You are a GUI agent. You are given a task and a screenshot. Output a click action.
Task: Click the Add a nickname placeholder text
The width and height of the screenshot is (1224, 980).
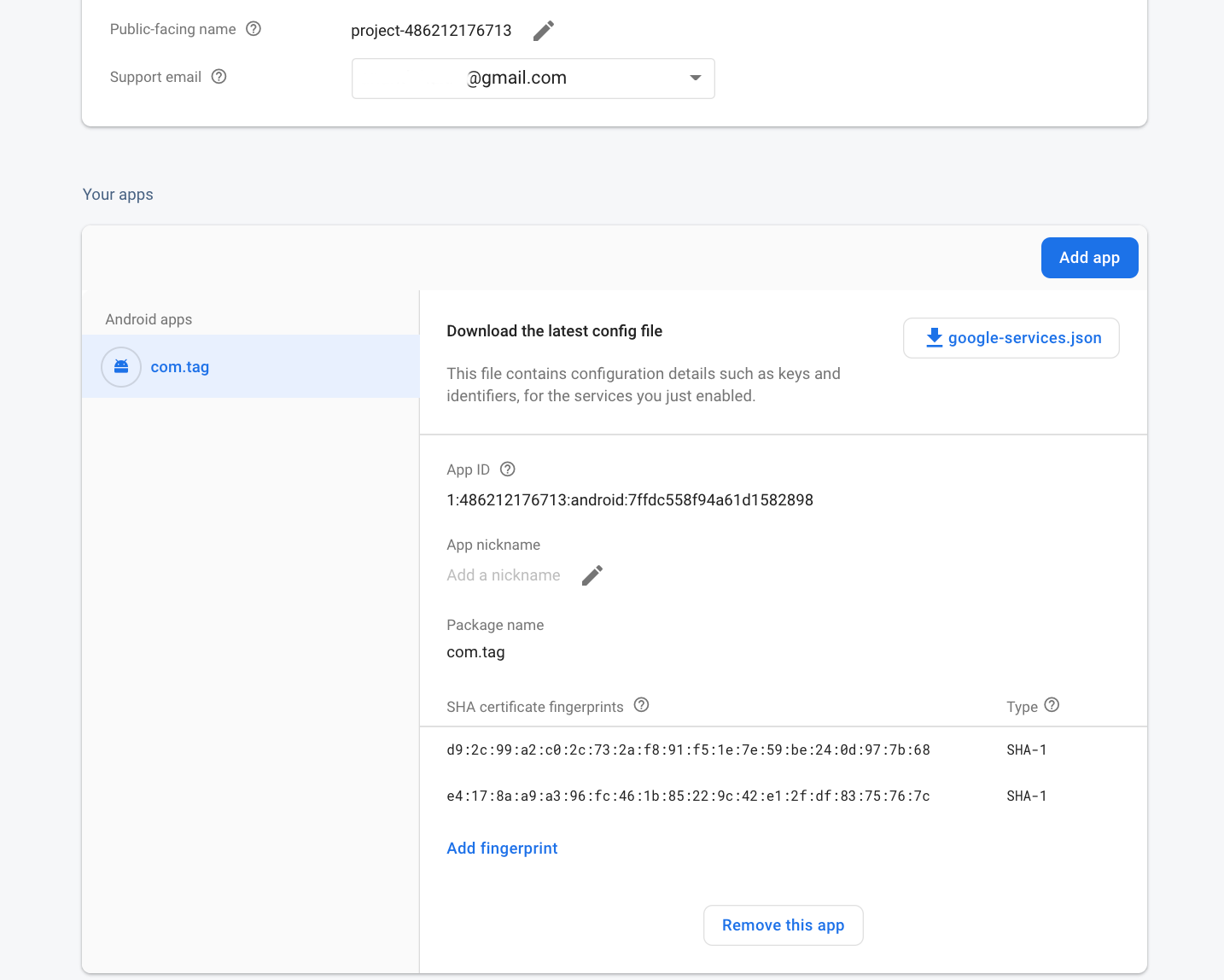504,575
